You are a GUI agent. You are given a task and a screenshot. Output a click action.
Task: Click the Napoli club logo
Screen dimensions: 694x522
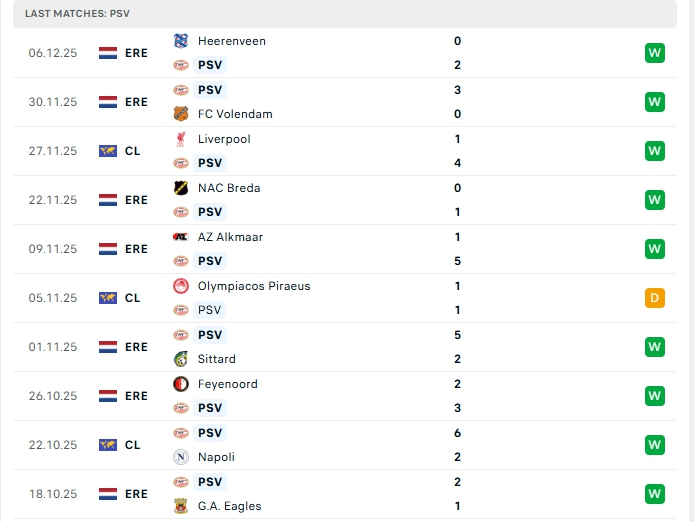pos(181,457)
